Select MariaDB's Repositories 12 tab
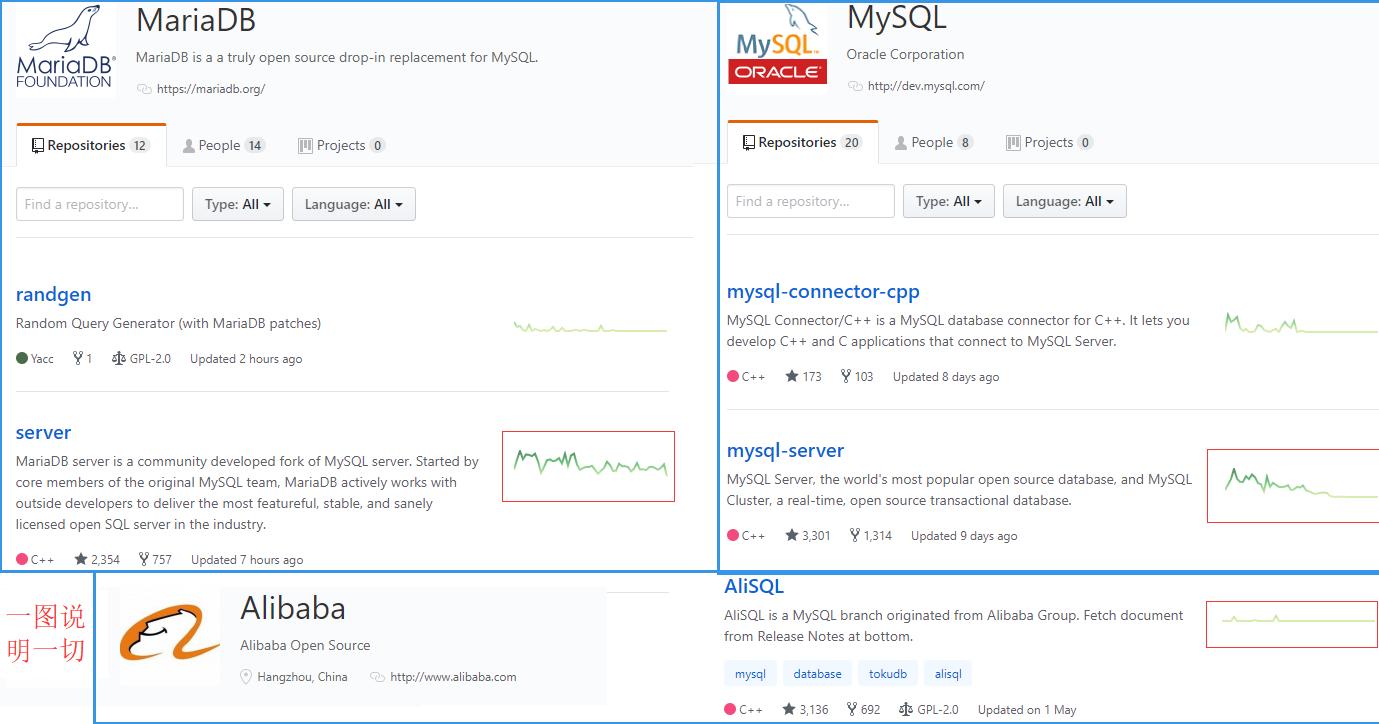1379x724 pixels. coord(91,145)
